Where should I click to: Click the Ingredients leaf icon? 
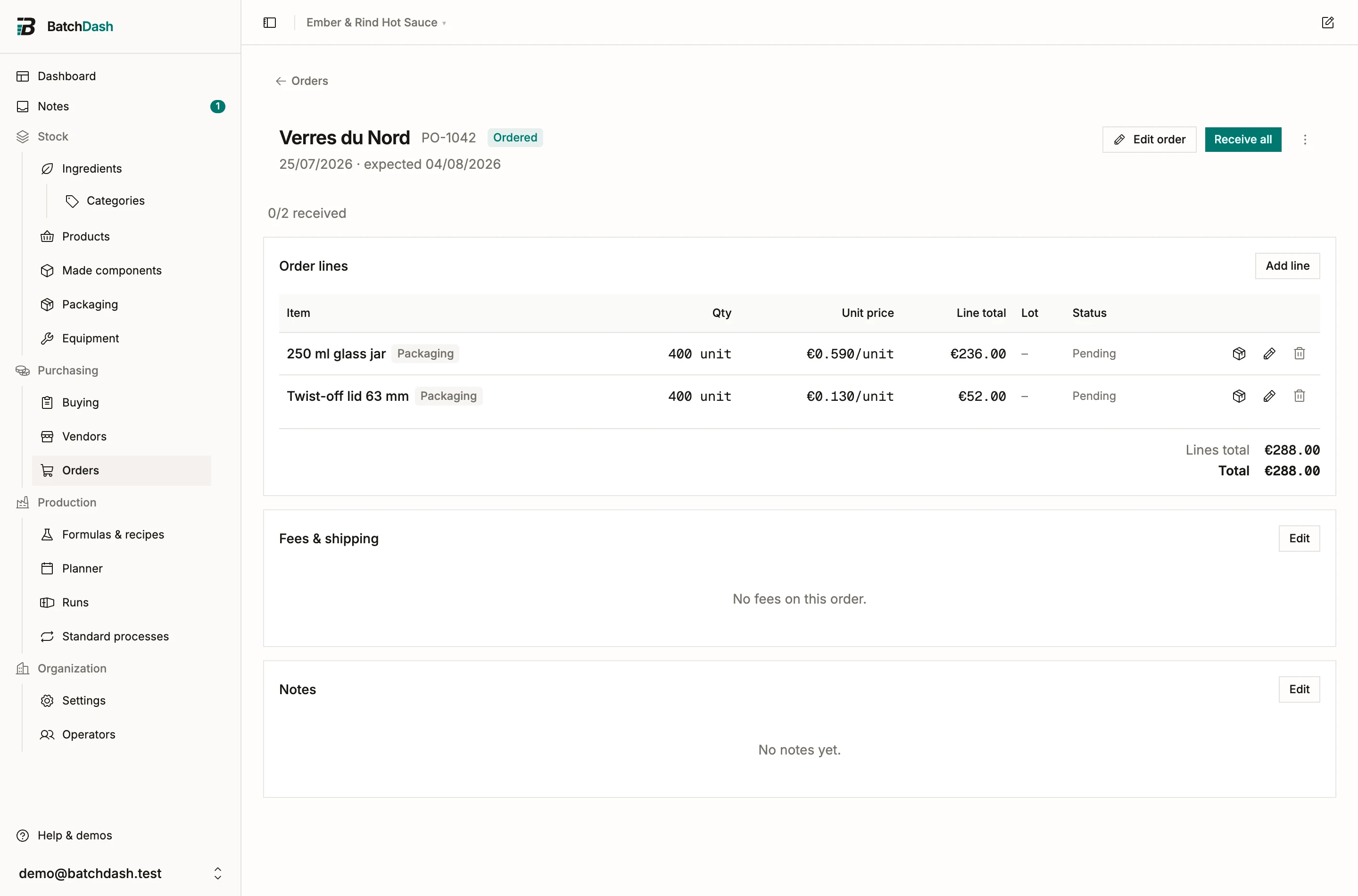48,168
